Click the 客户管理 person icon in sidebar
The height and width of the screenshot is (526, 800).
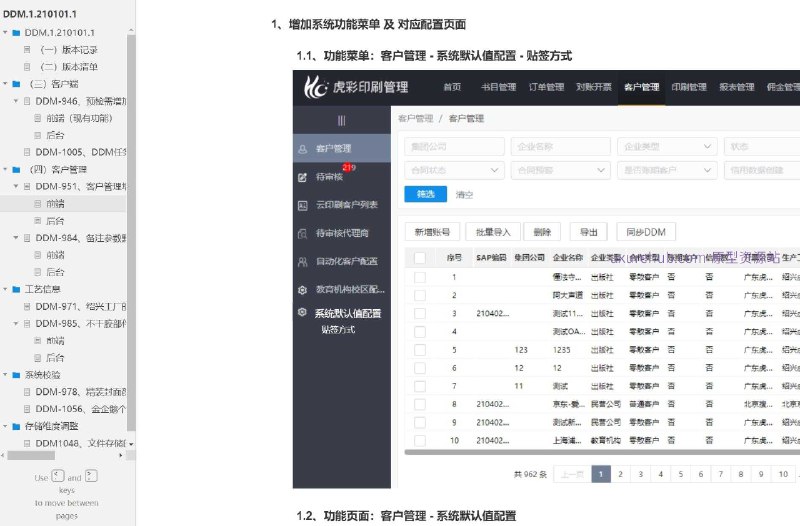[303, 149]
